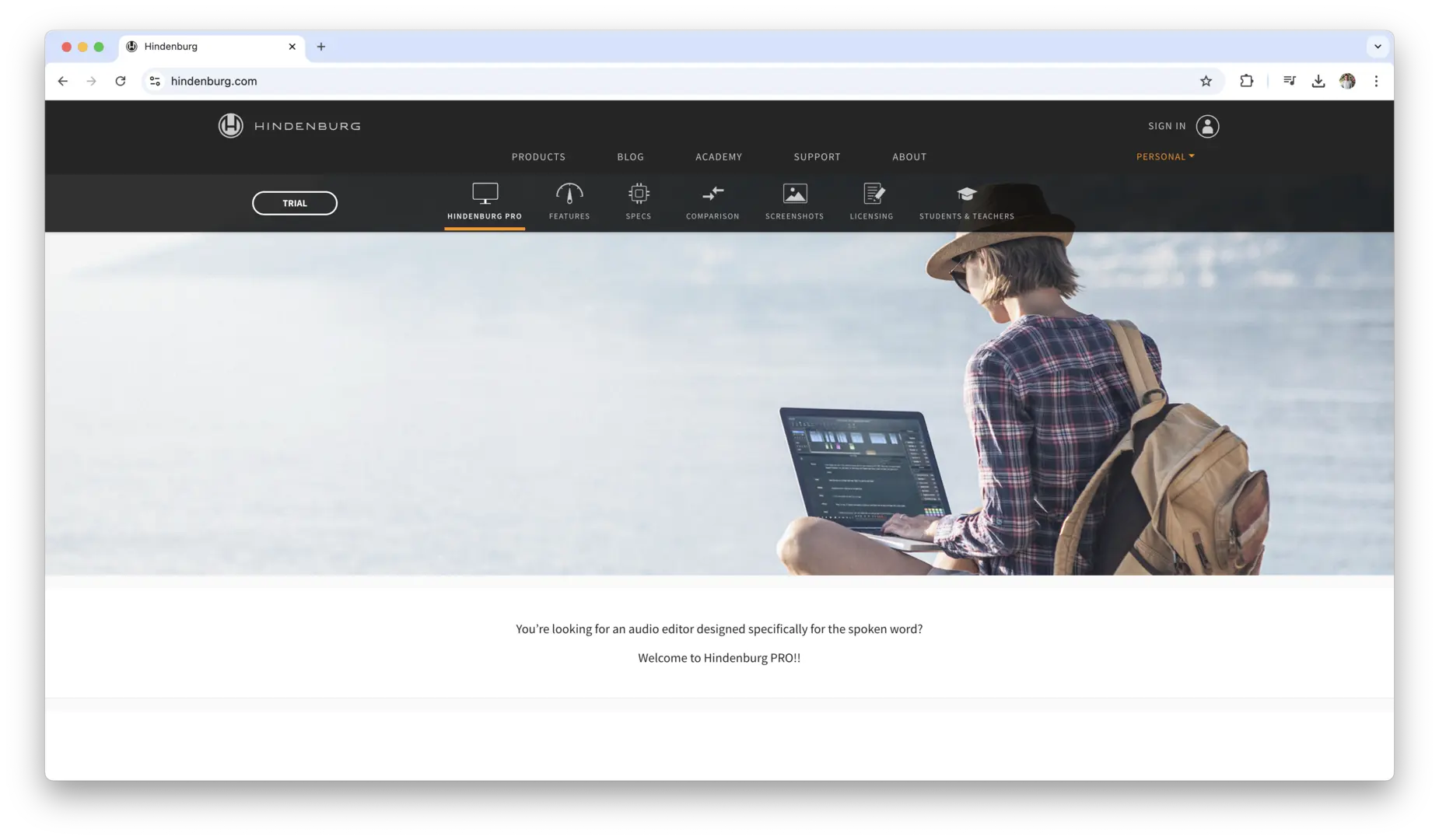The width and height of the screenshot is (1439, 840).
Task: Click the FEATURES label
Action: coord(569,216)
